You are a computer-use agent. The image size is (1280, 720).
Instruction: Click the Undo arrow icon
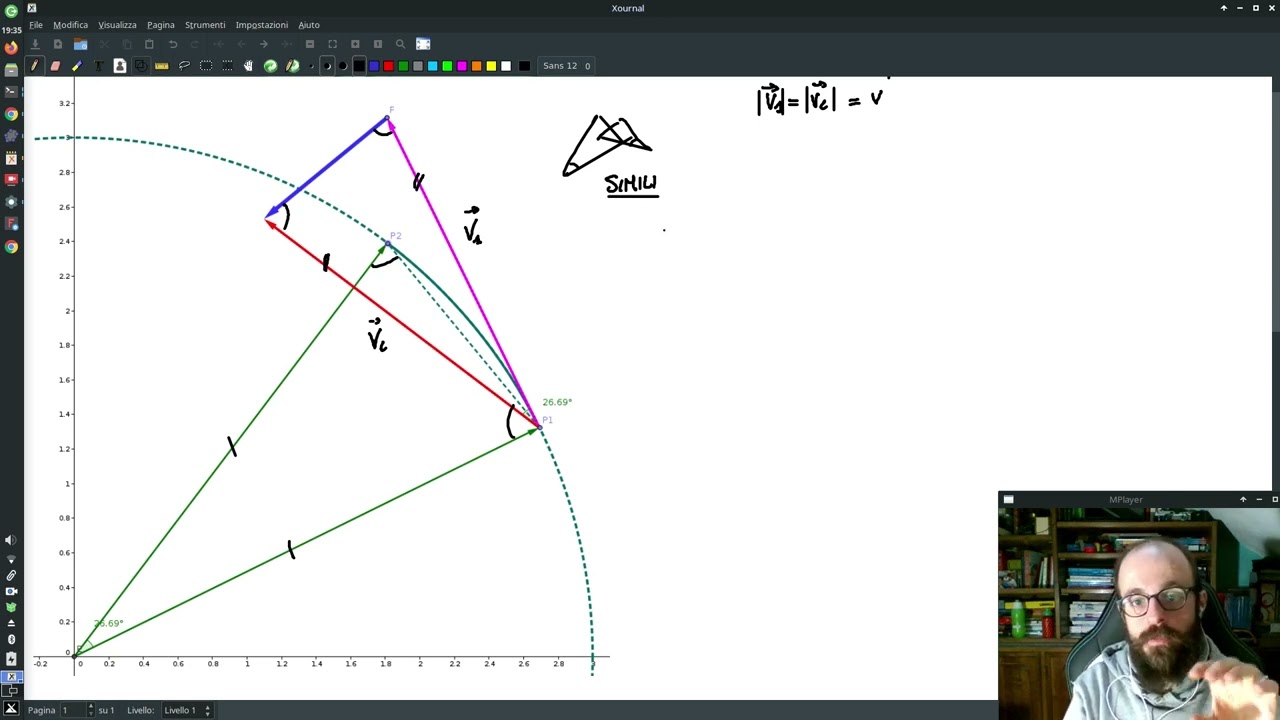[173, 44]
